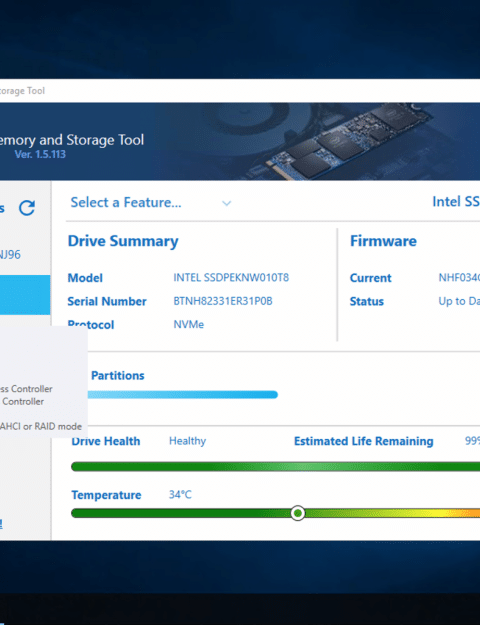Click the version text Ver. 1.5.113
The height and width of the screenshot is (625, 480).
[x=40, y=155]
